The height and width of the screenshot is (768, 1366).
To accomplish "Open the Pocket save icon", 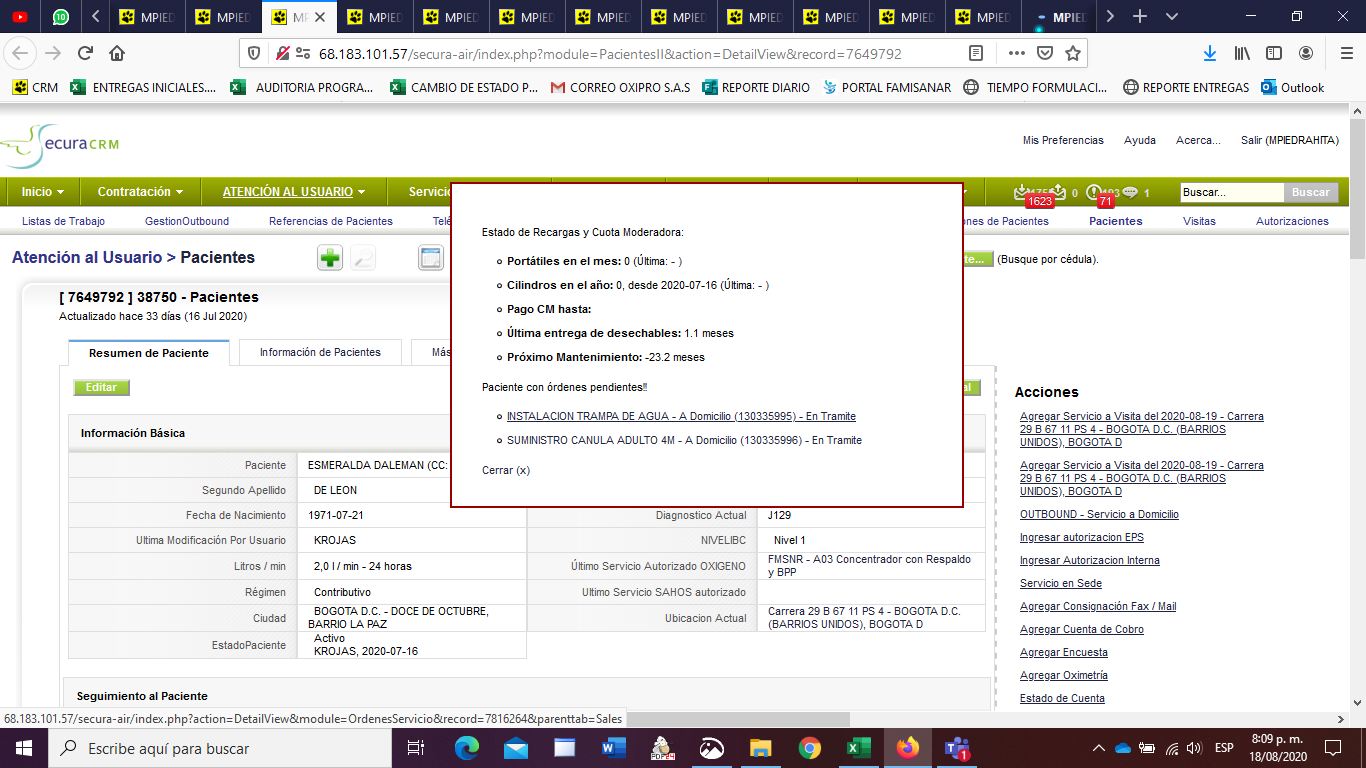I will coord(1045,53).
